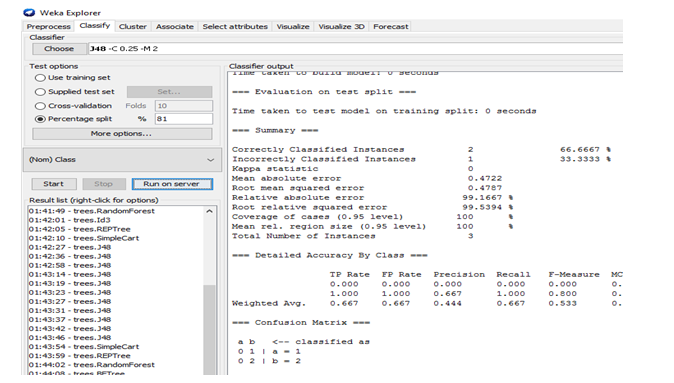The height and width of the screenshot is (383, 674).
Task: Select 01:43:23 trees.J48 result
Action: coord(70,292)
